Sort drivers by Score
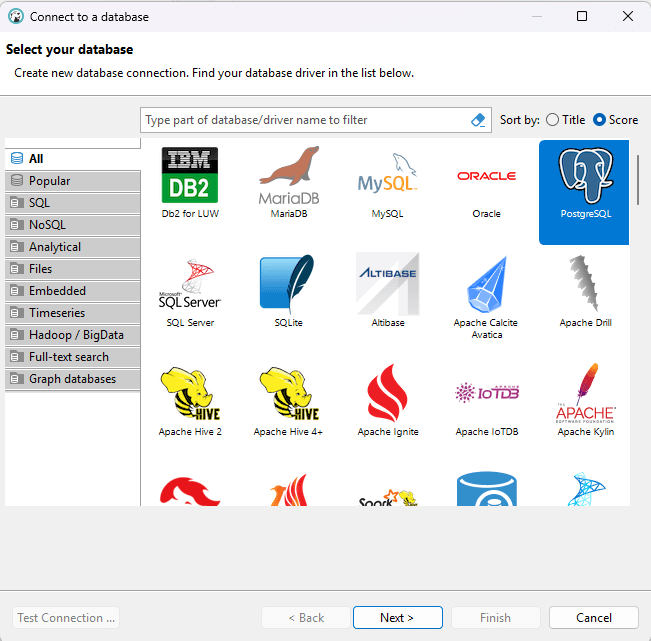This screenshot has width=651, height=641. click(600, 120)
